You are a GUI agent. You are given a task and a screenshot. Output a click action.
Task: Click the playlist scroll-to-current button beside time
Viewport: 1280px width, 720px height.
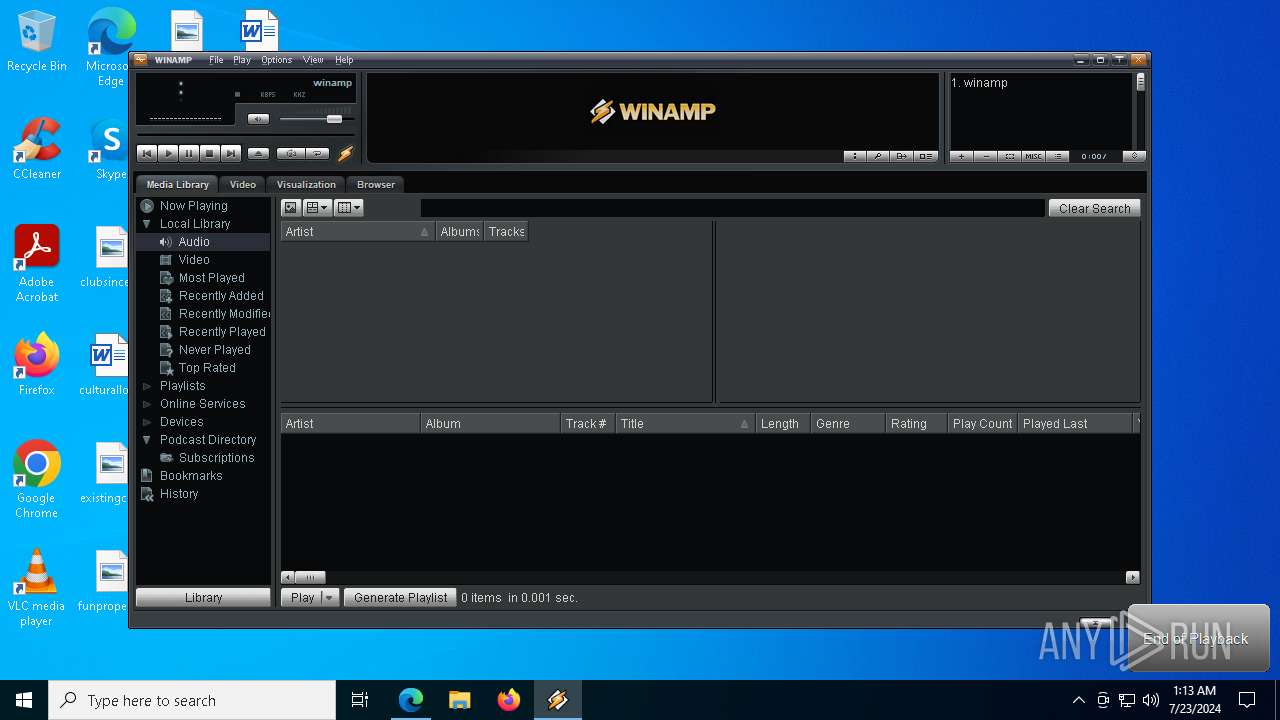coord(1134,156)
